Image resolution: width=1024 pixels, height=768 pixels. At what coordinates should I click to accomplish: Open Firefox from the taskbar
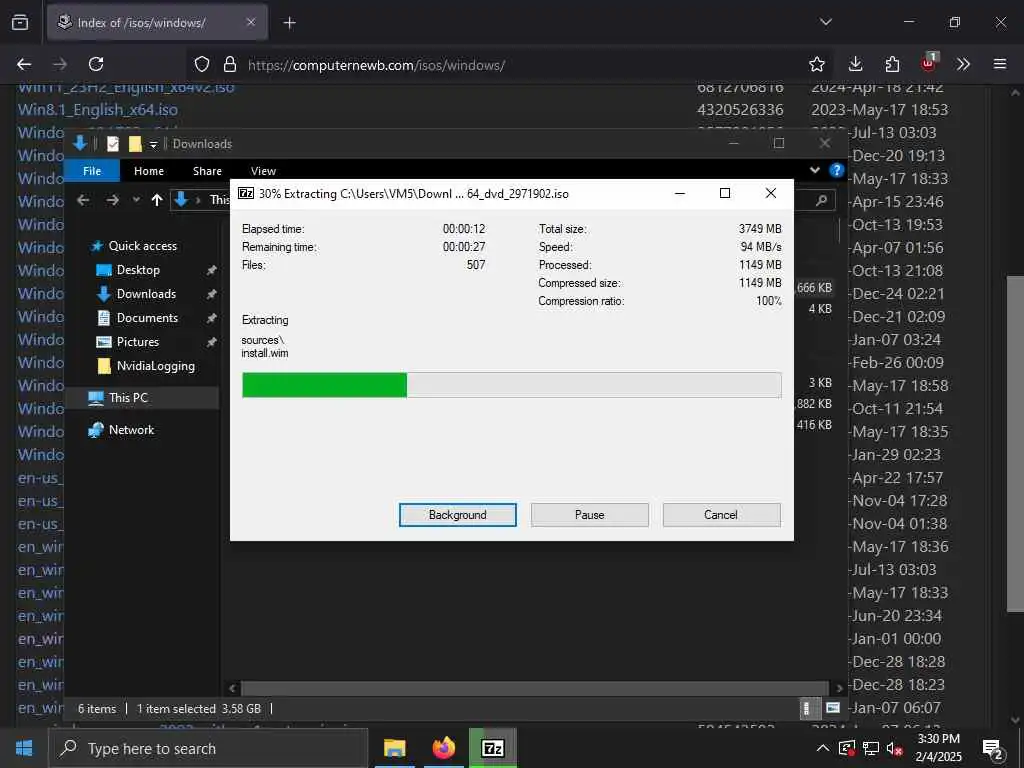pos(443,748)
